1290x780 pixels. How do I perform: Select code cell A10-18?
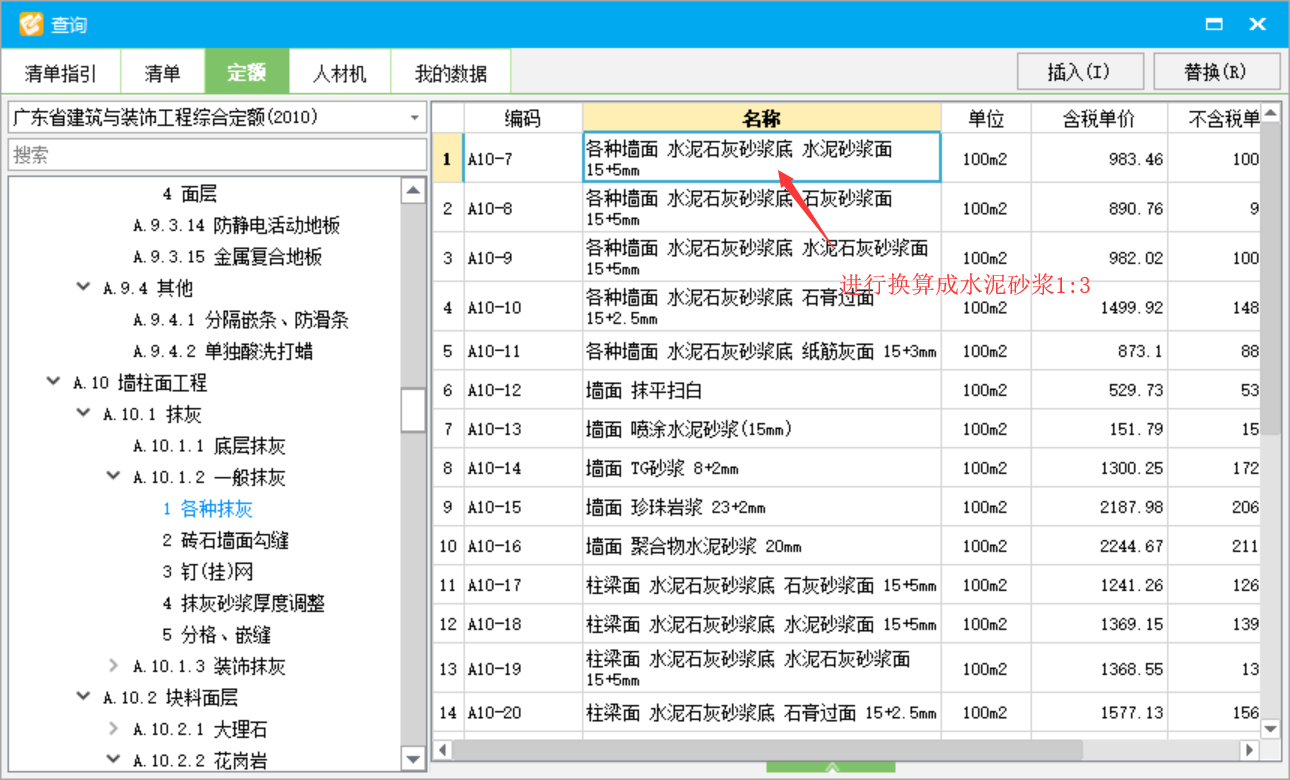523,624
